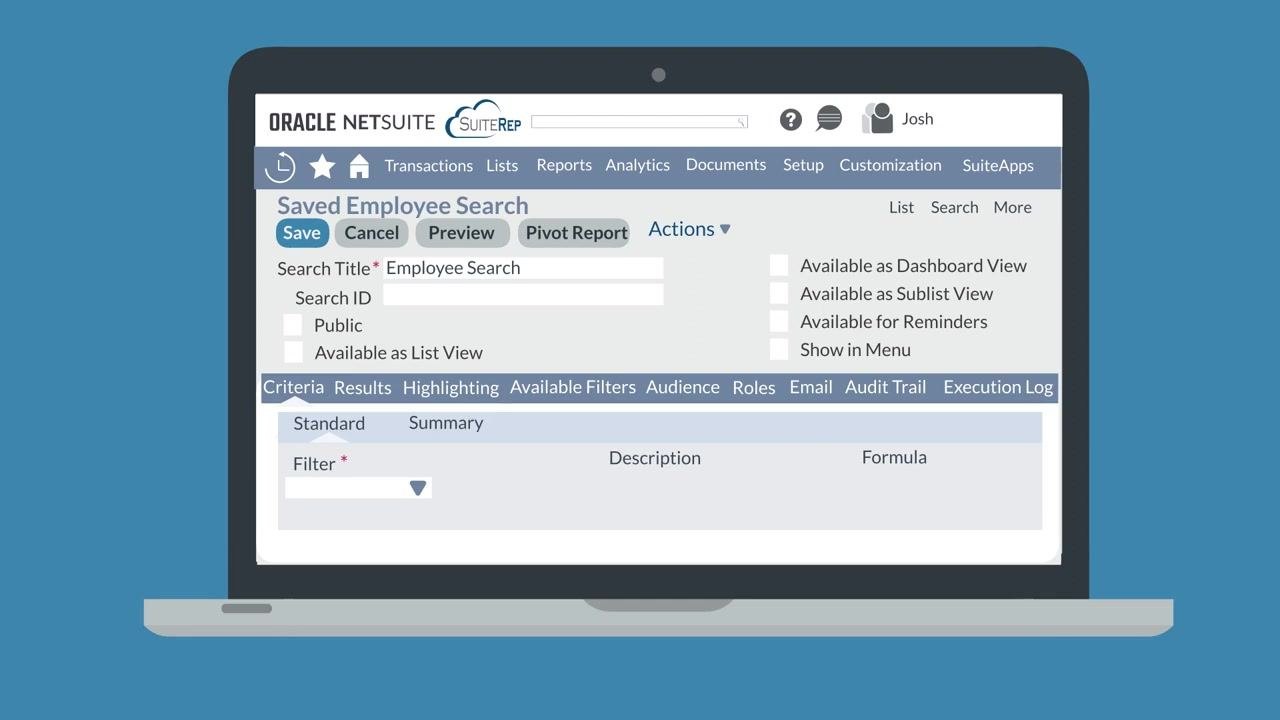Select the Standard subtab
The image size is (1280, 720).
coord(329,424)
